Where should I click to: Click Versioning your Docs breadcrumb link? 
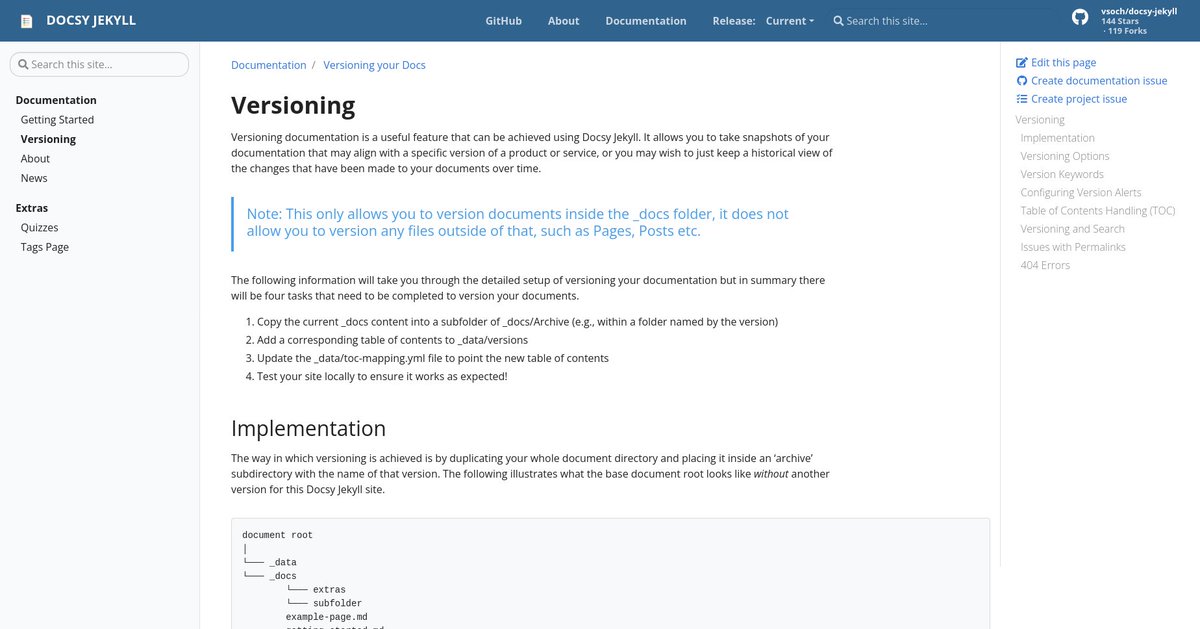point(374,65)
